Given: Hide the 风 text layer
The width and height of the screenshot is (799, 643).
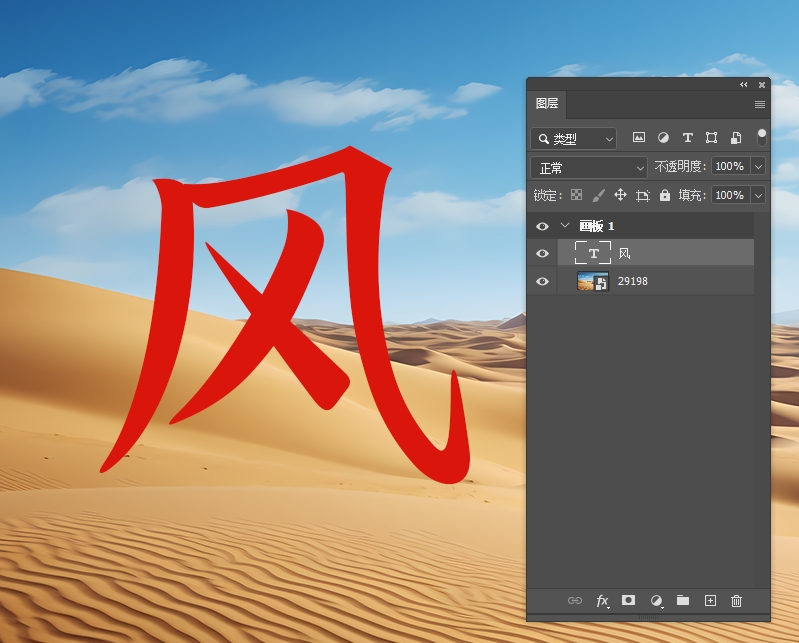Looking at the screenshot, I should coord(542,253).
